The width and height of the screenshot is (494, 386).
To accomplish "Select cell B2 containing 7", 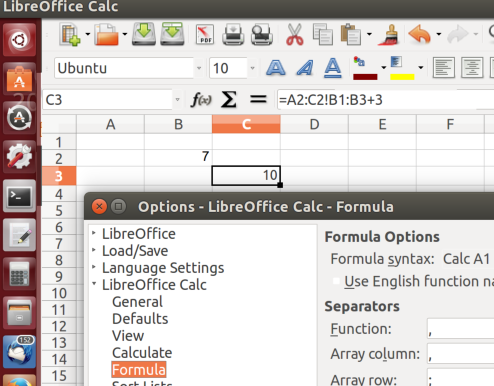I will [178, 157].
